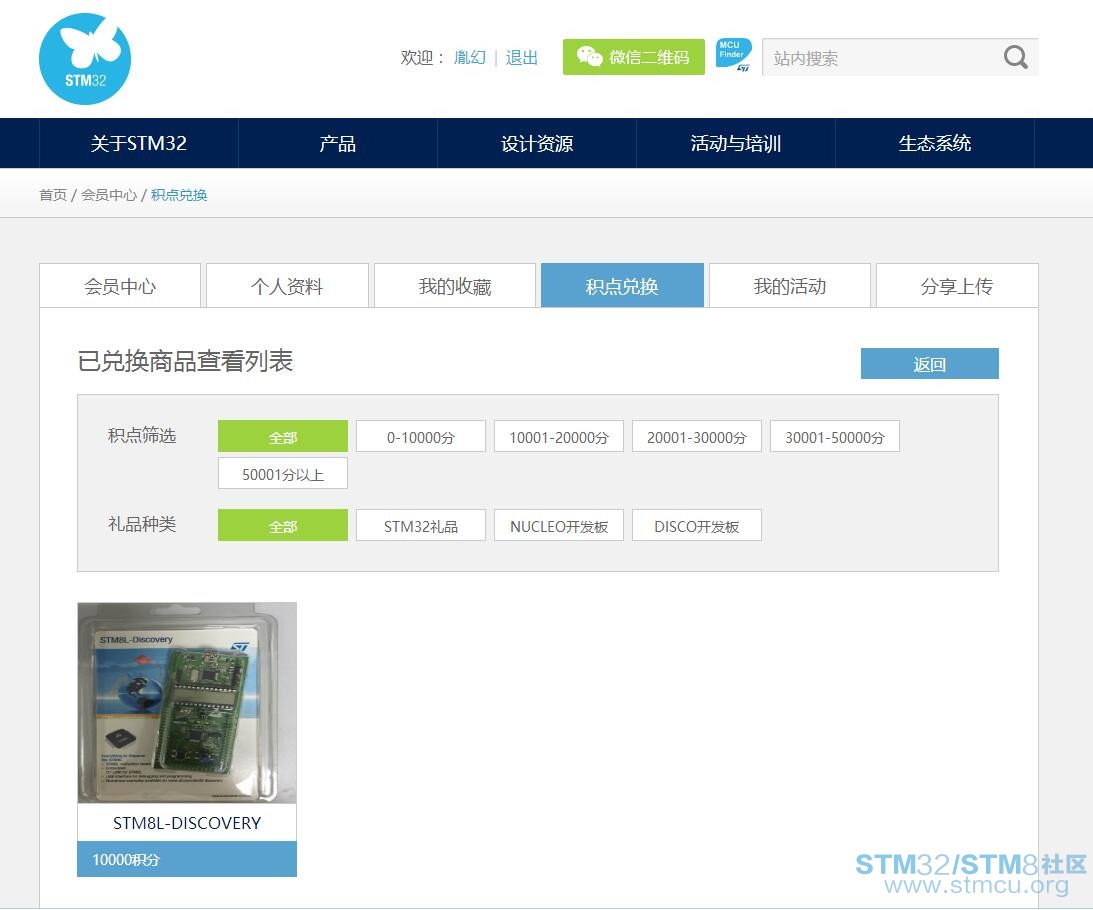Go to 会员中心 in breadcrumb
The width and height of the screenshot is (1093, 910).
pyautogui.click(x=109, y=195)
